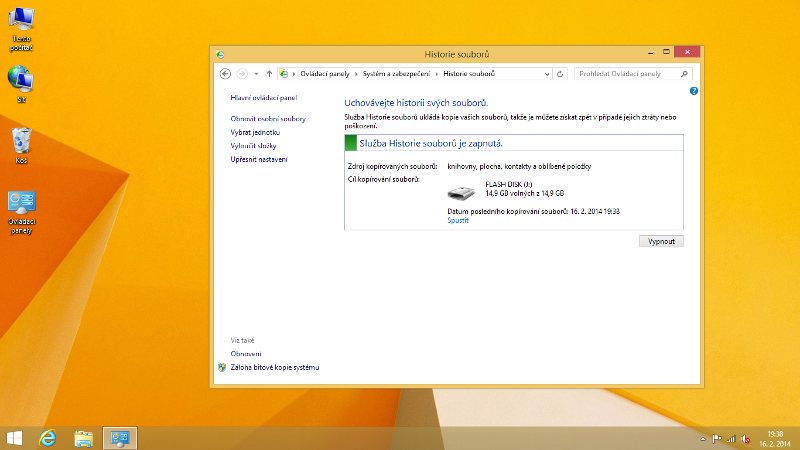Open the Koš recycle bin on desktop
The width and height of the screenshot is (800, 450).
click(21, 142)
